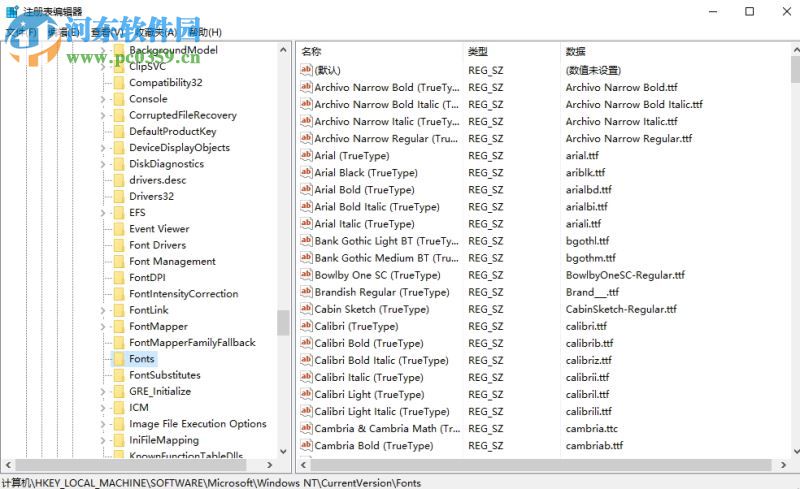The height and width of the screenshot is (489, 800).
Task: Click the arialbd.ttf data value
Action: (588, 189)
